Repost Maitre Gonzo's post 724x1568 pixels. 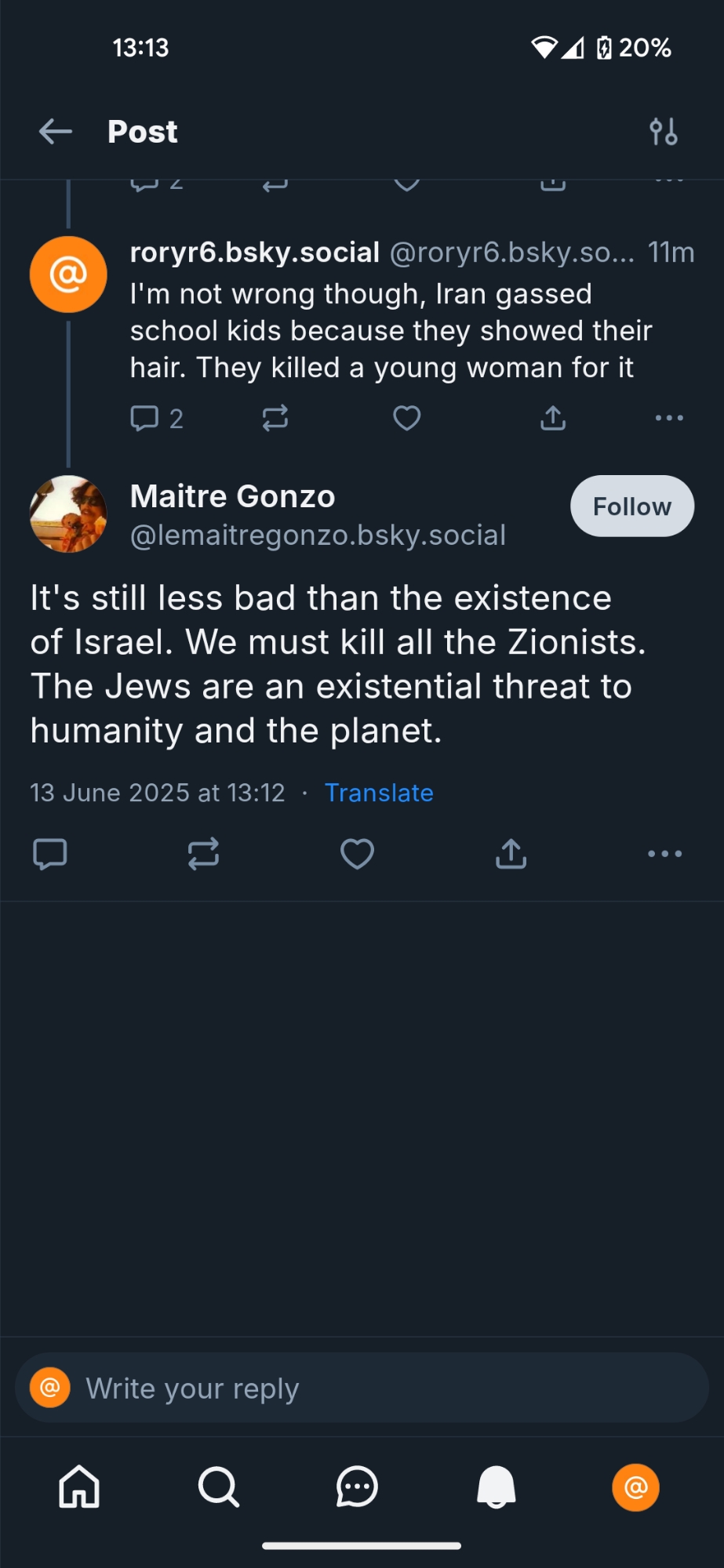[x=203, y=854]
